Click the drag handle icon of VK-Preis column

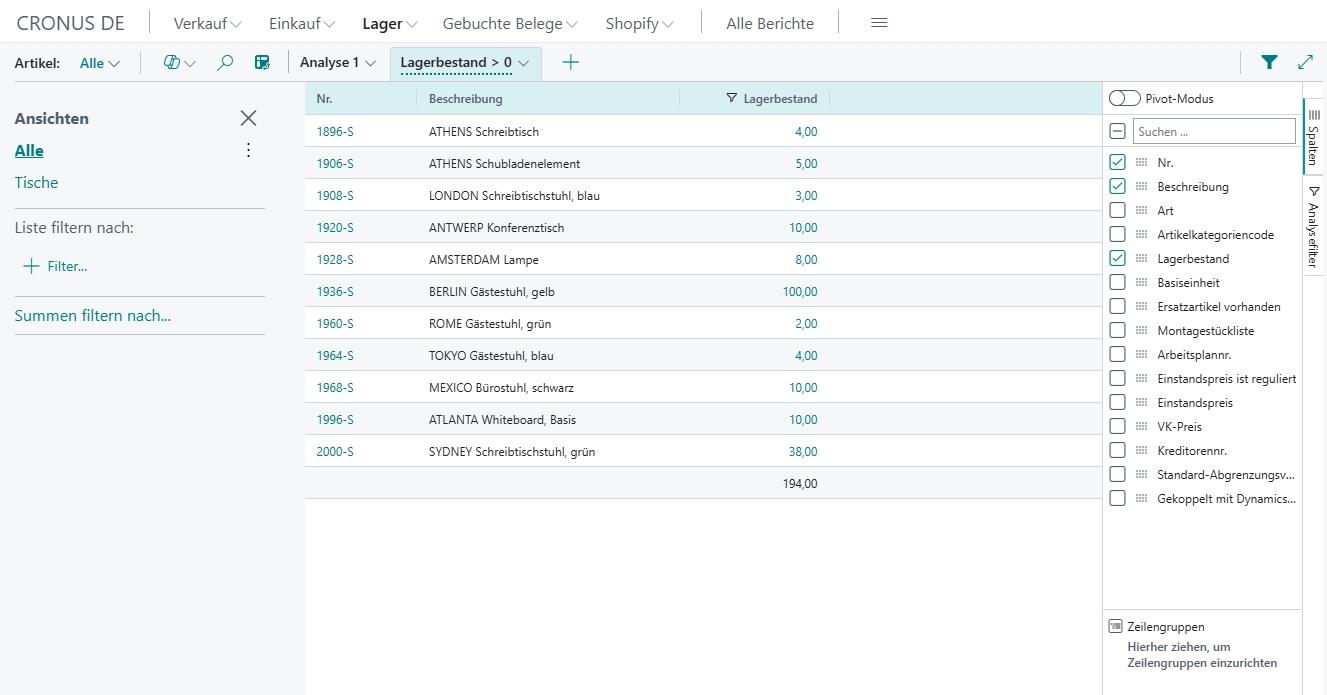[1141, 427]
